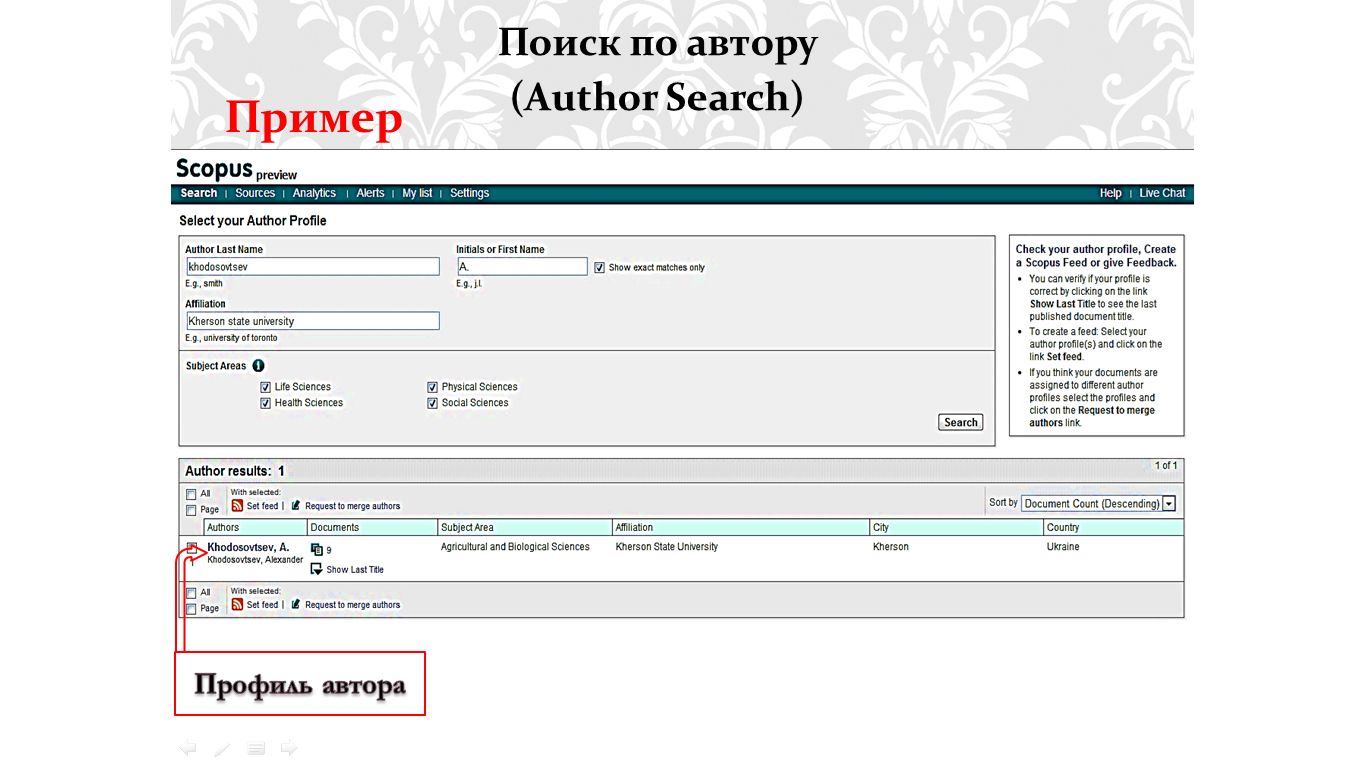Viewport: 1366px width, 768px height.
Task: Check the top Page checkbox
Action: pos(191,510)
